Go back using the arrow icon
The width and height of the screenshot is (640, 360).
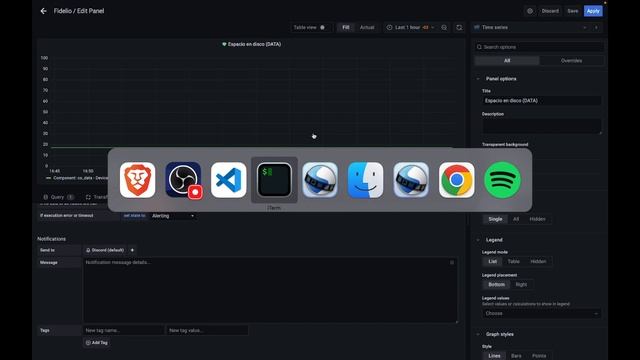coord(43,11)
